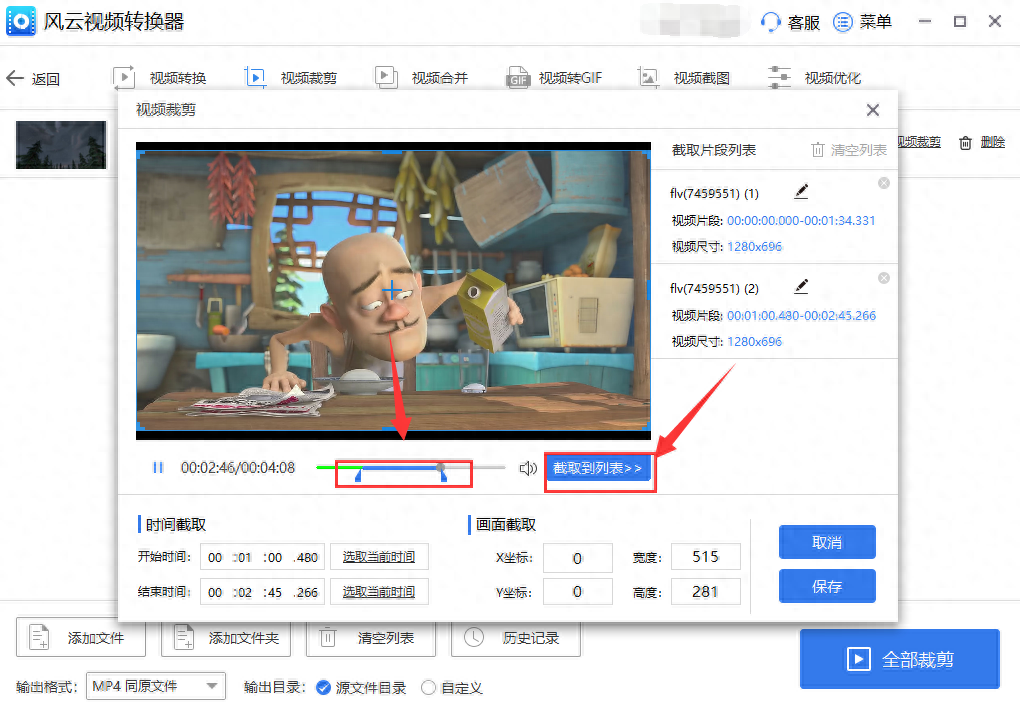Click the trim range end marker
The height and width of the screenshot is (714, 1020).
(x=444, y=476)
